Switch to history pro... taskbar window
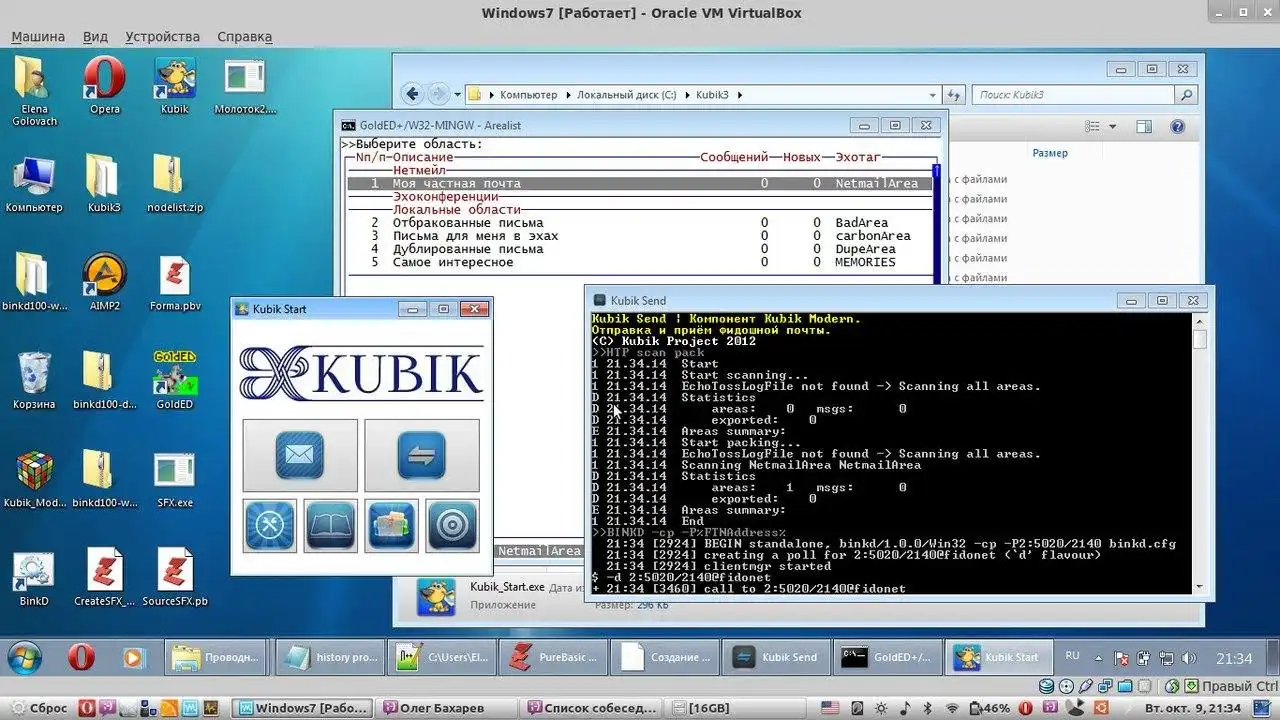The width and height of the screenshot is (1280, 720). 328,658
